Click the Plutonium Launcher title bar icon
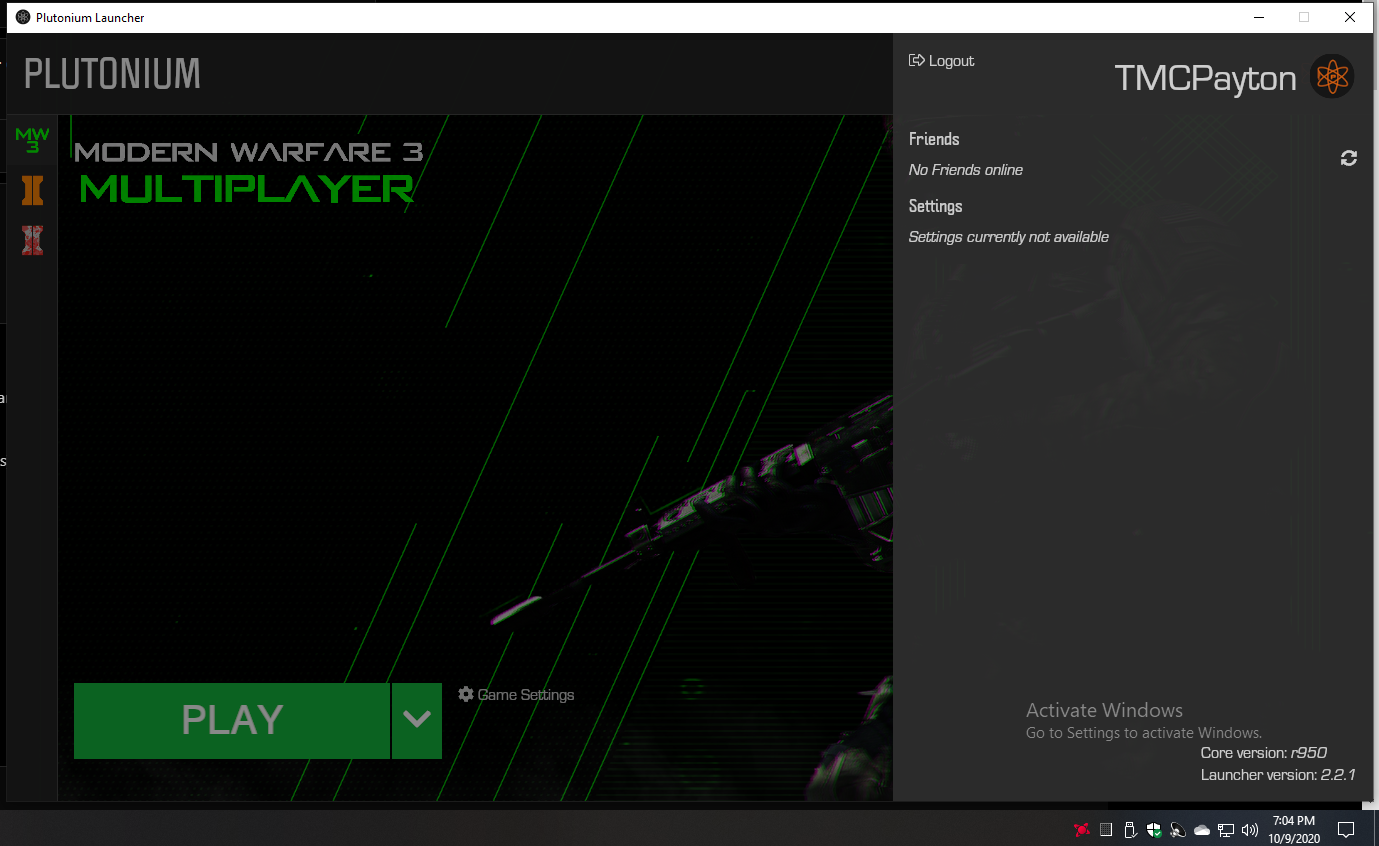Viewport: 1379px width, 846px height. tap(23, 17)
